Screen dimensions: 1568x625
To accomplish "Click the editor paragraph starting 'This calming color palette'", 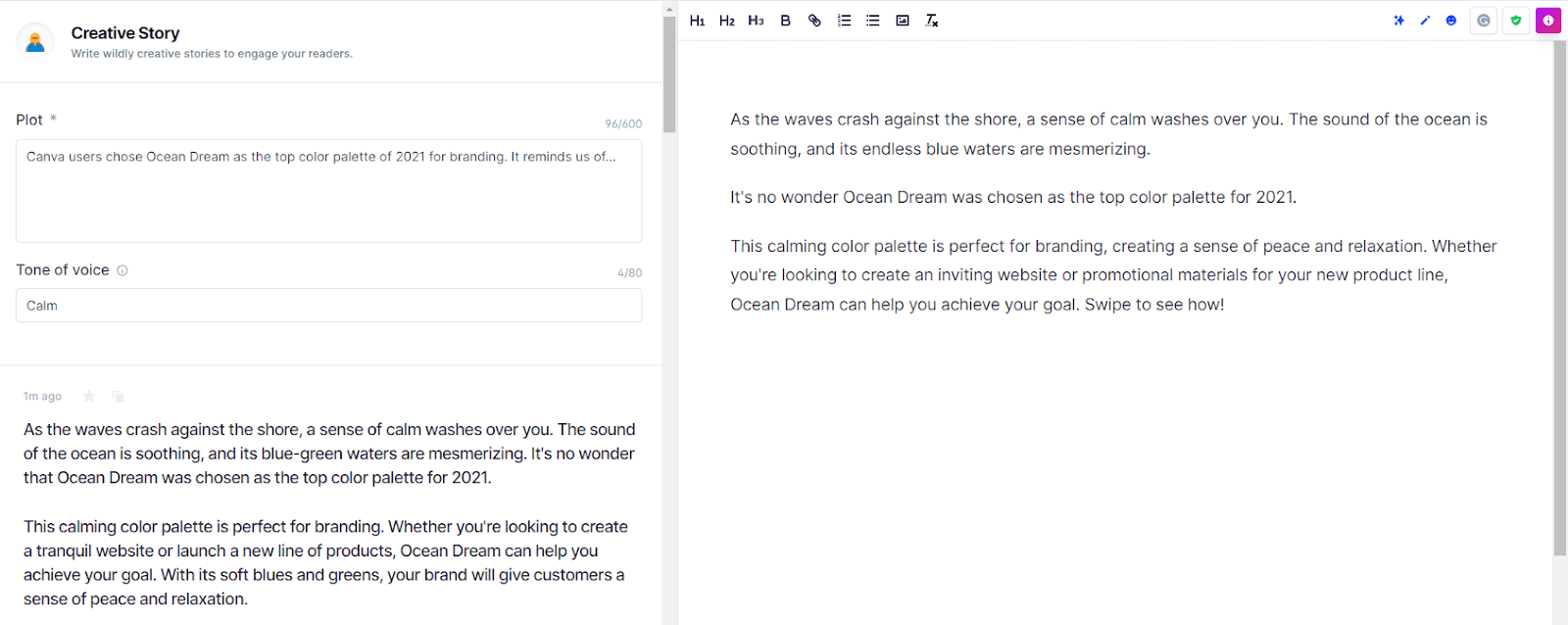I will 1113,275.
